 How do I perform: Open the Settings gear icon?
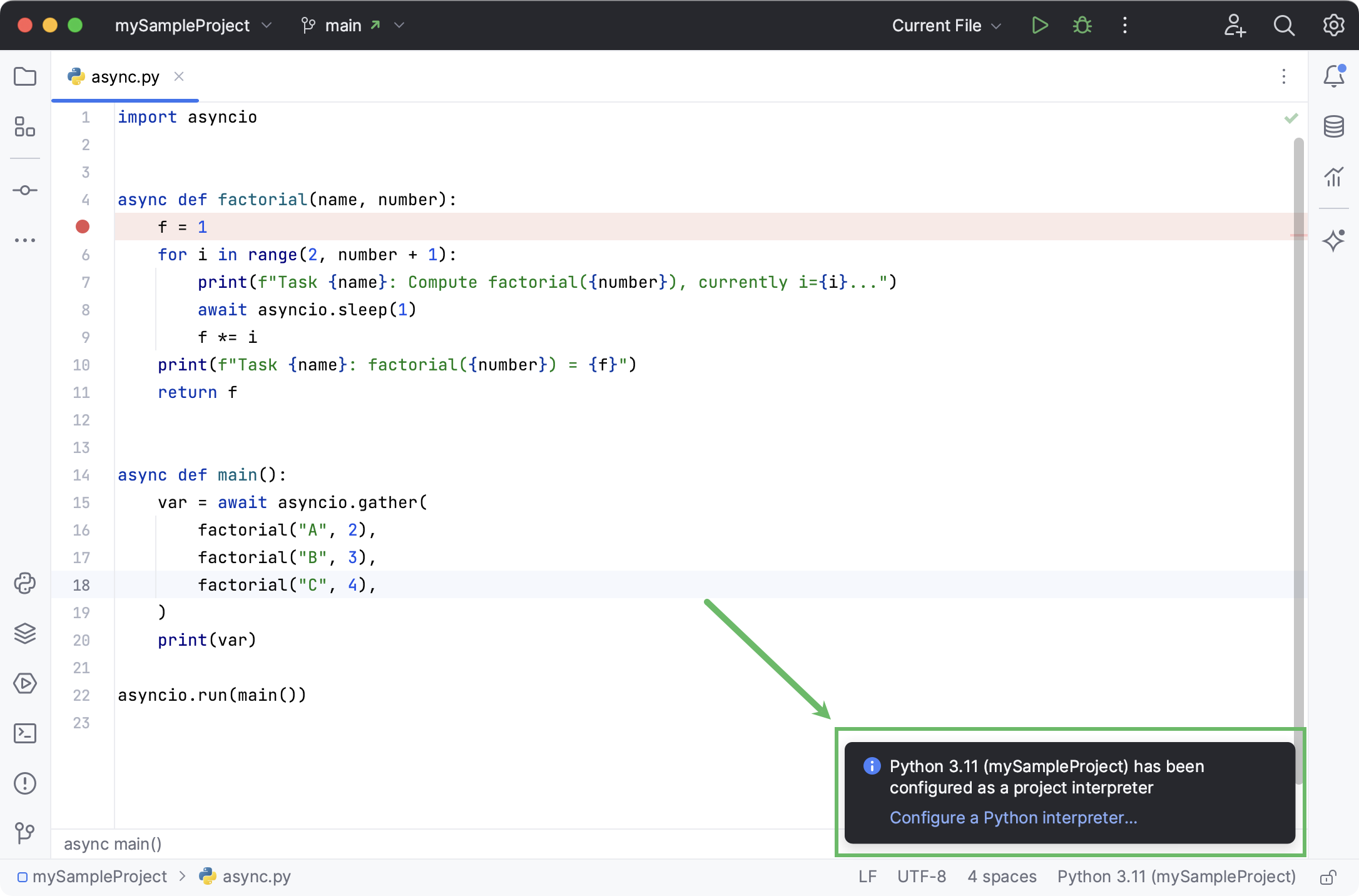click(1334, 26)
